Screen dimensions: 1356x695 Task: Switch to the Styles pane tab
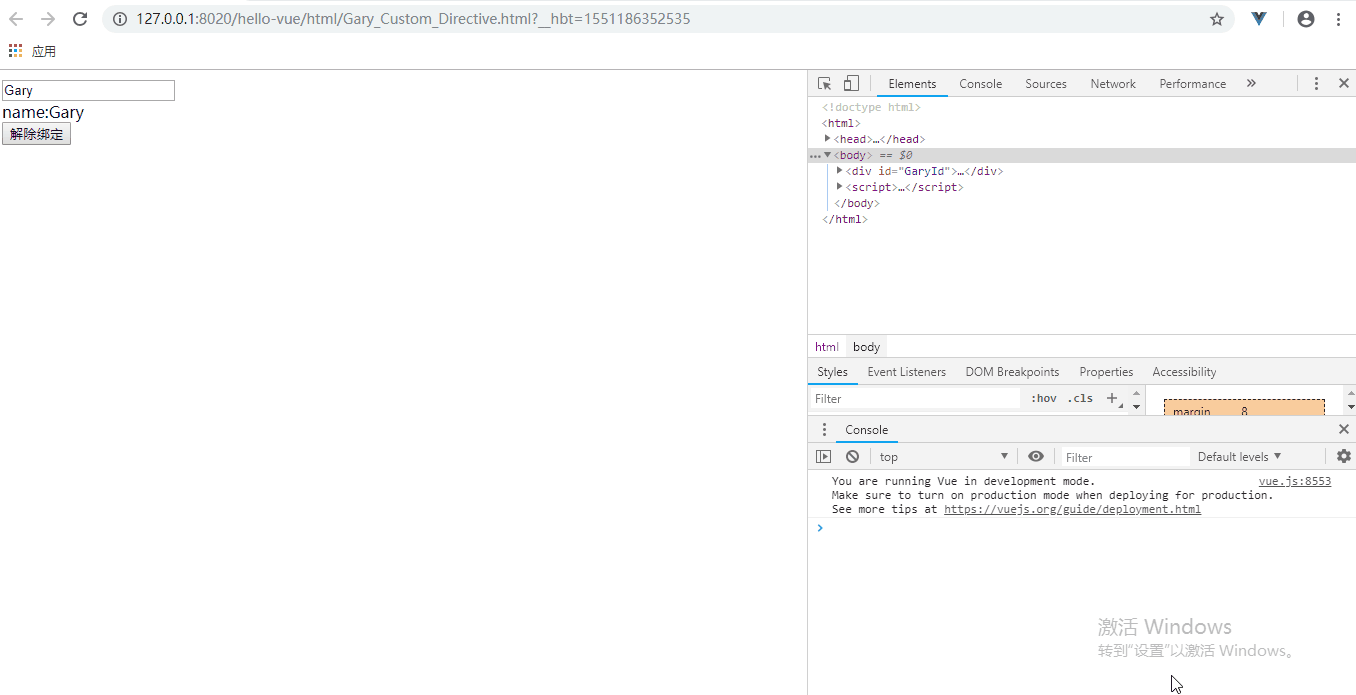[x=832, y=372]
